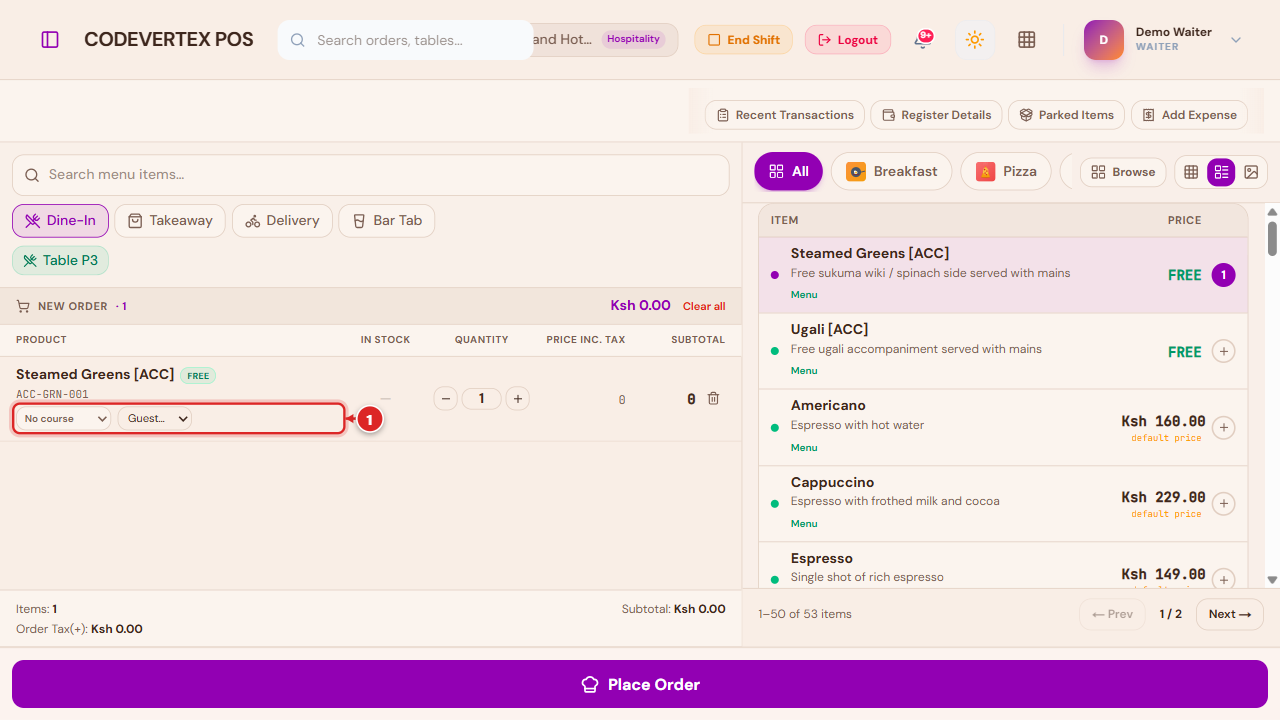The image size is (1280, 720).
Task: Select the Dine-In order type
Action: click(60, 221)
